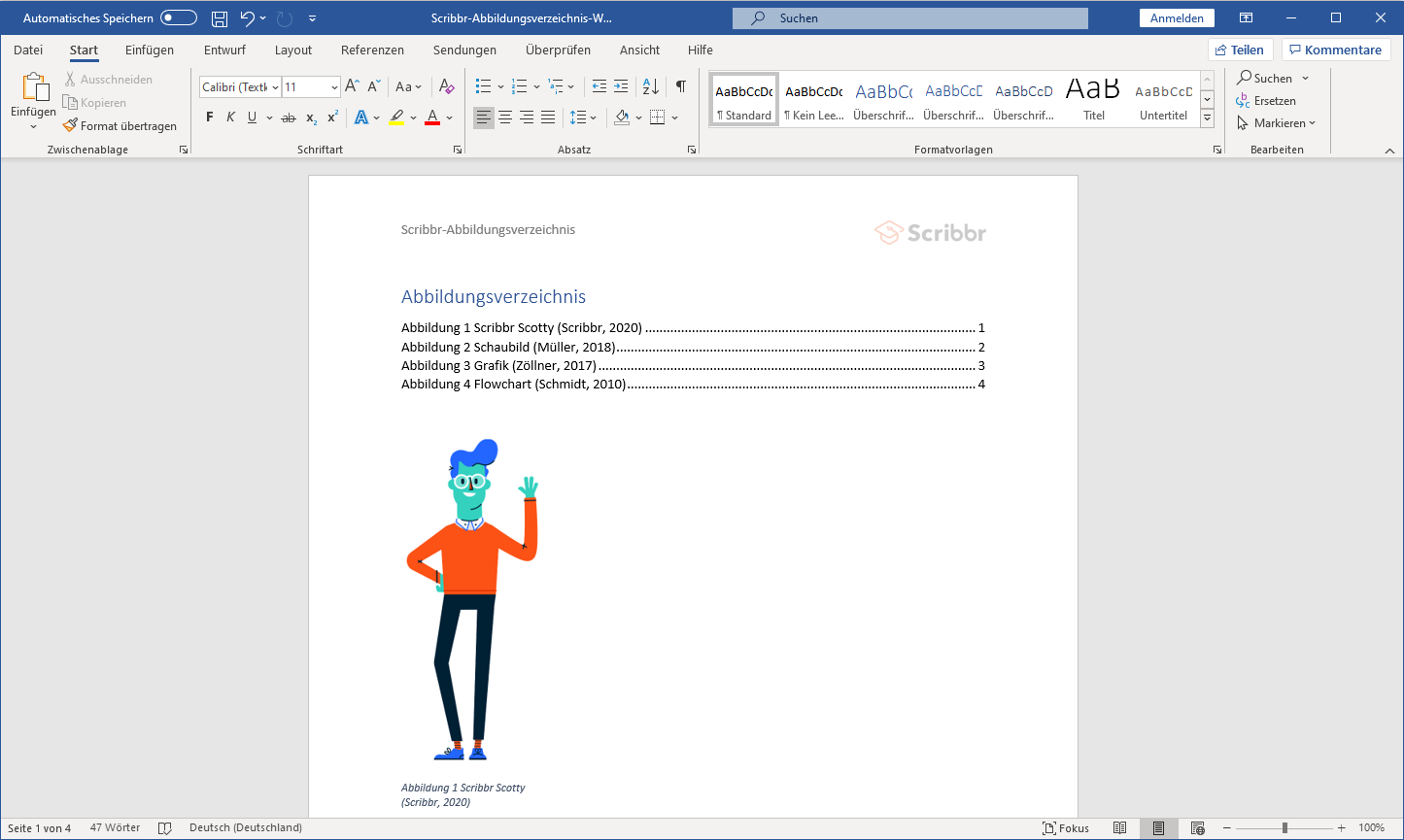Decrease paragraph indent
The height and width of the screenshot is (840, 1404).
(x=599, y=86)
